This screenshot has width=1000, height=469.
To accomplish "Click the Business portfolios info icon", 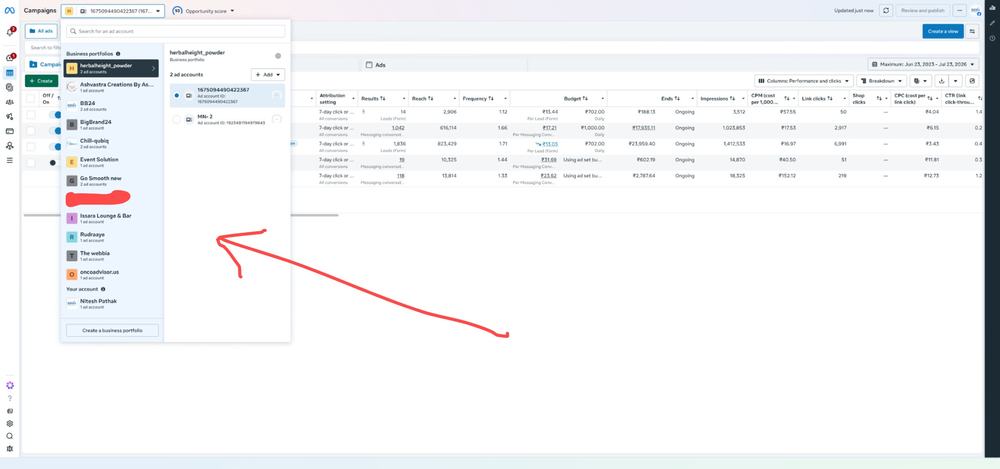I will tap(118, 54).
